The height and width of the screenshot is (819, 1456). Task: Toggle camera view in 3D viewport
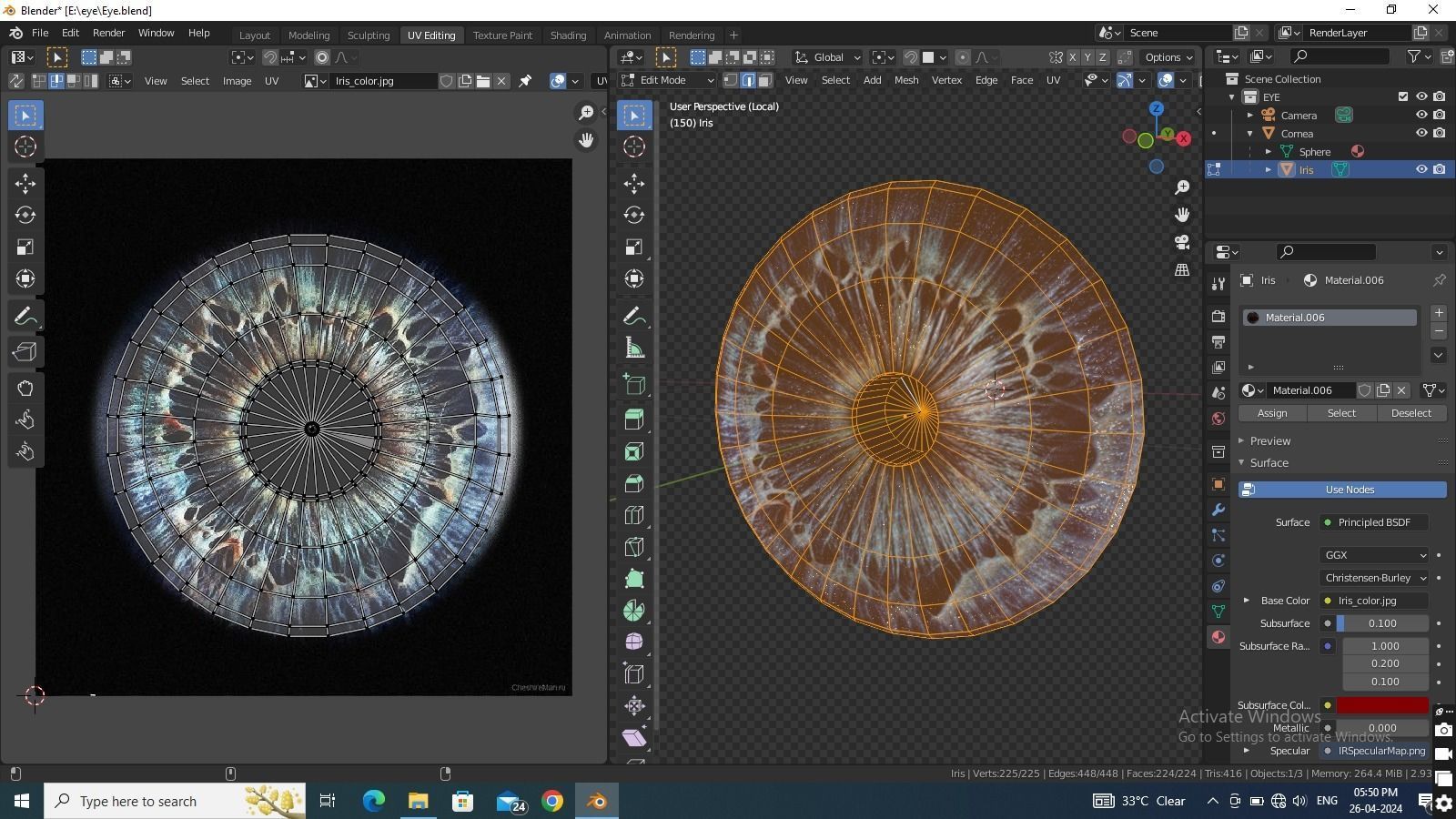pyautogui.click(x=1182, y=242)
